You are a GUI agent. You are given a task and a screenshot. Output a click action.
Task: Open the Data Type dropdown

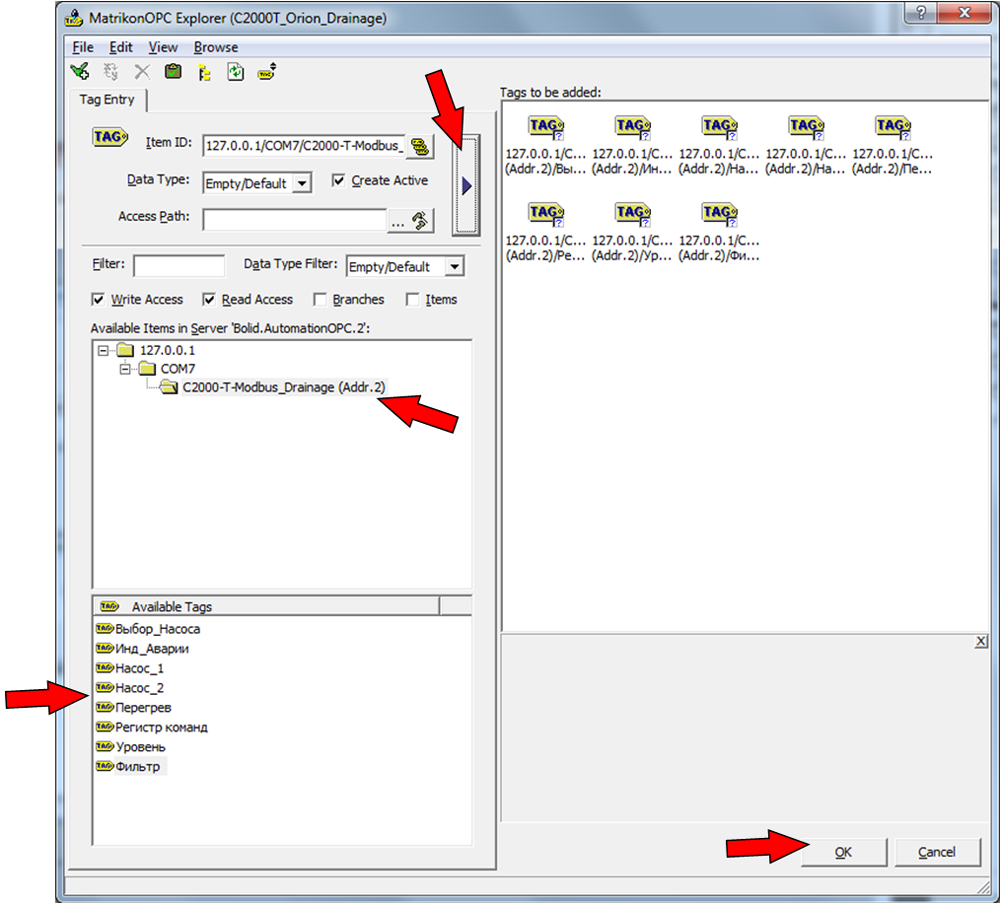point(303,184)
